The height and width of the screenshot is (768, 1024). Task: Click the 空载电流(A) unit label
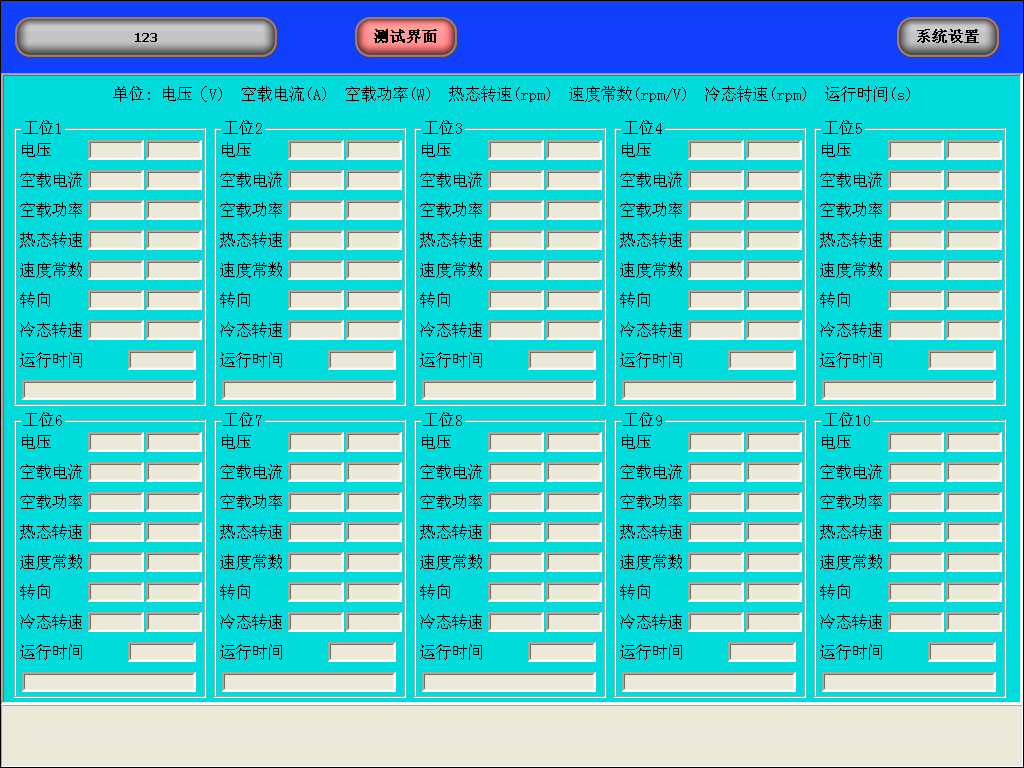click(x=283, y=95)
